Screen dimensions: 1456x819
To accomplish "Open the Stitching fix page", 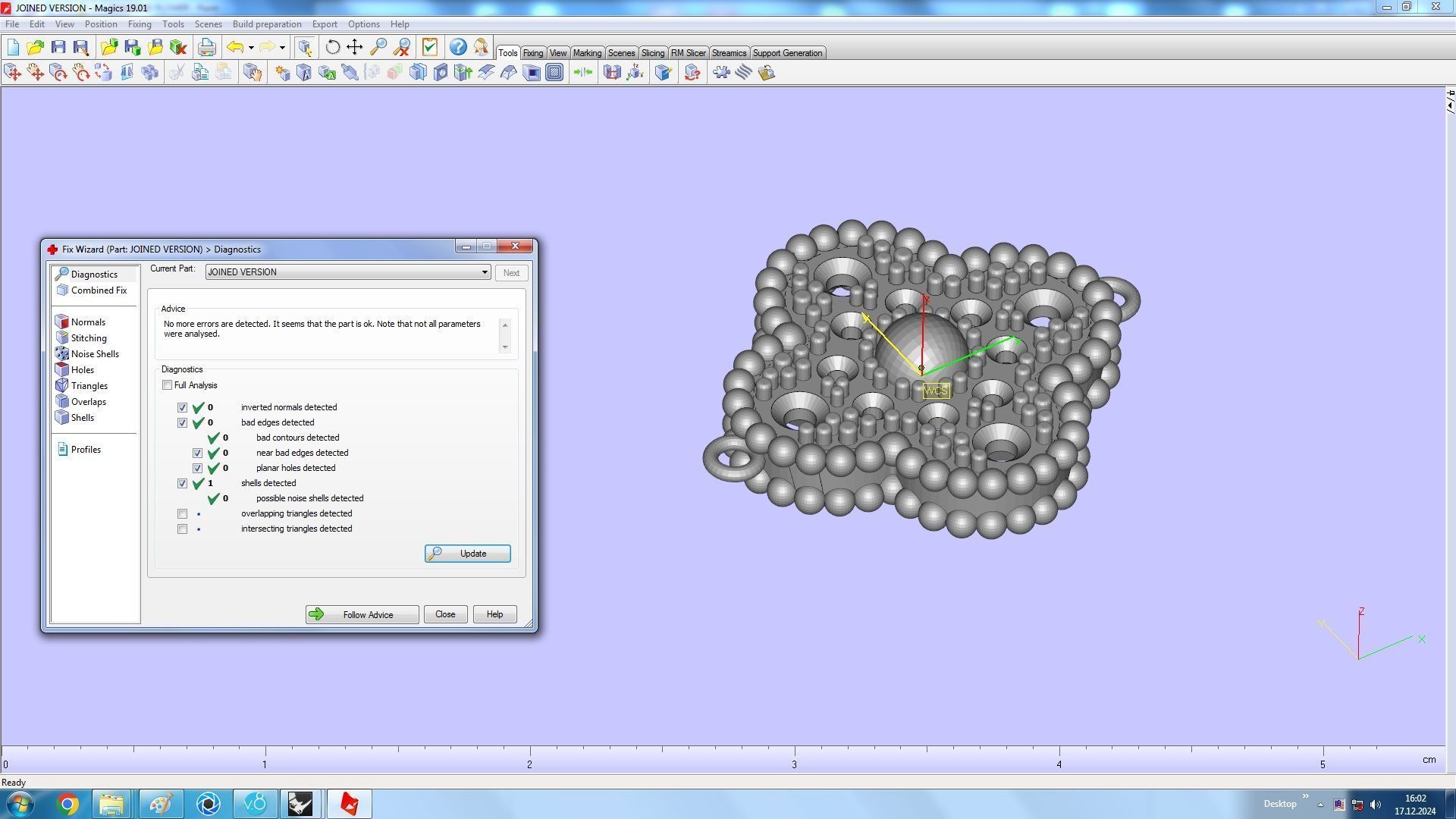I will coord(88,338).
